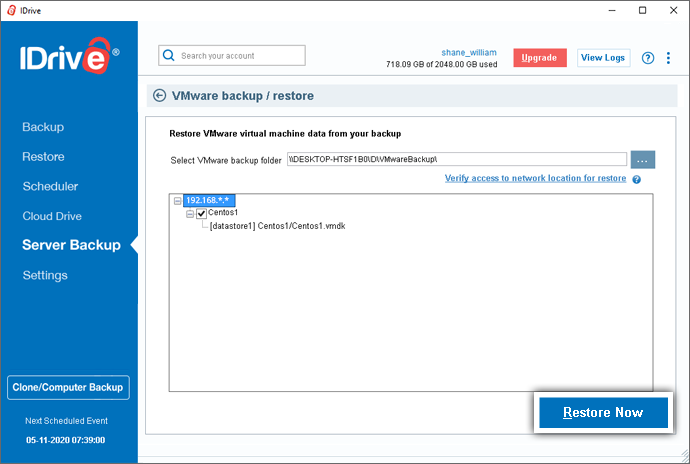690x464 pixels.
Task: Select the 192.168.*.* host tree item
Action: pyautogui.click(x=209, y=200)
